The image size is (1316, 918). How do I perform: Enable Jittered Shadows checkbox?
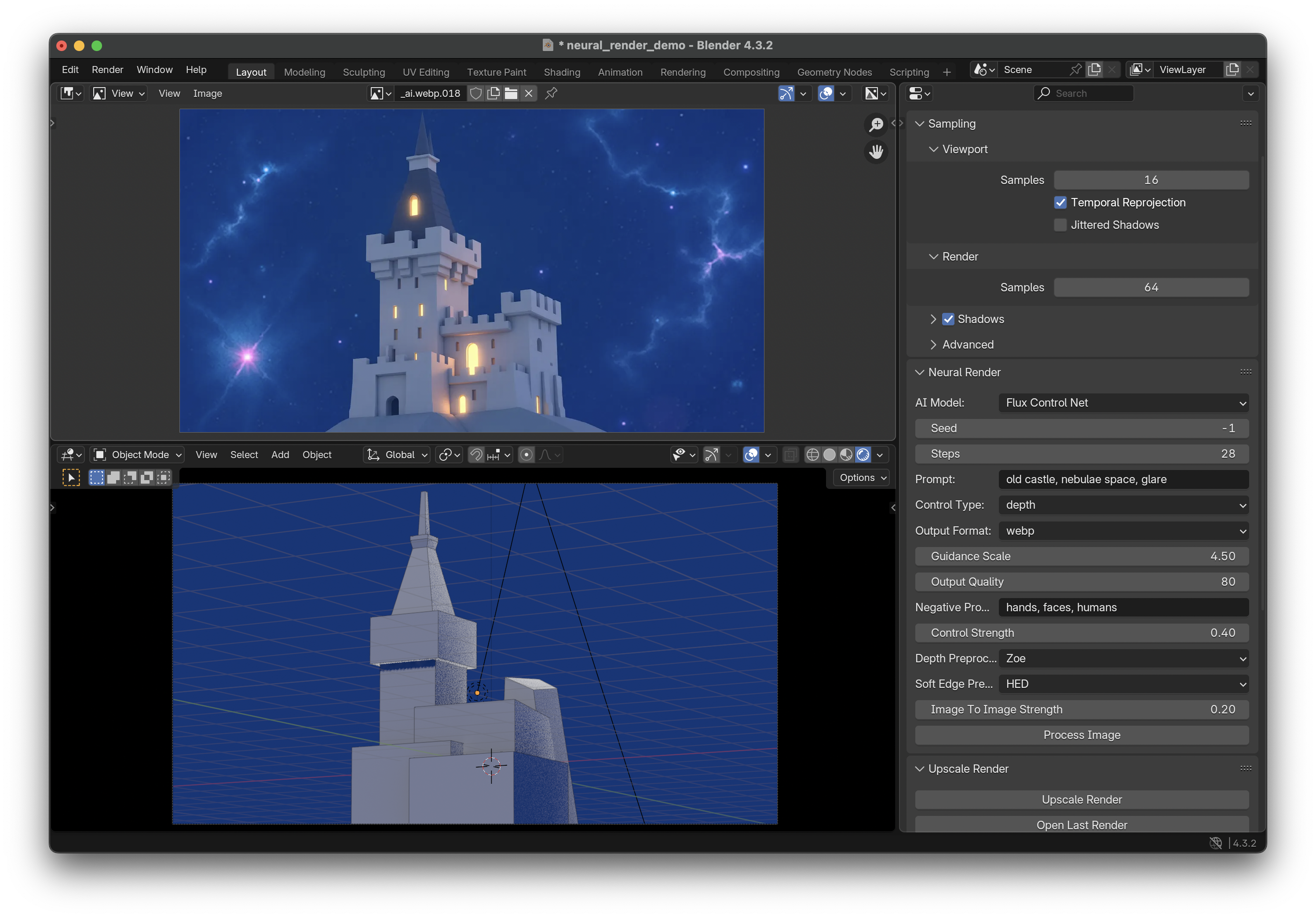click(1060, 225)
